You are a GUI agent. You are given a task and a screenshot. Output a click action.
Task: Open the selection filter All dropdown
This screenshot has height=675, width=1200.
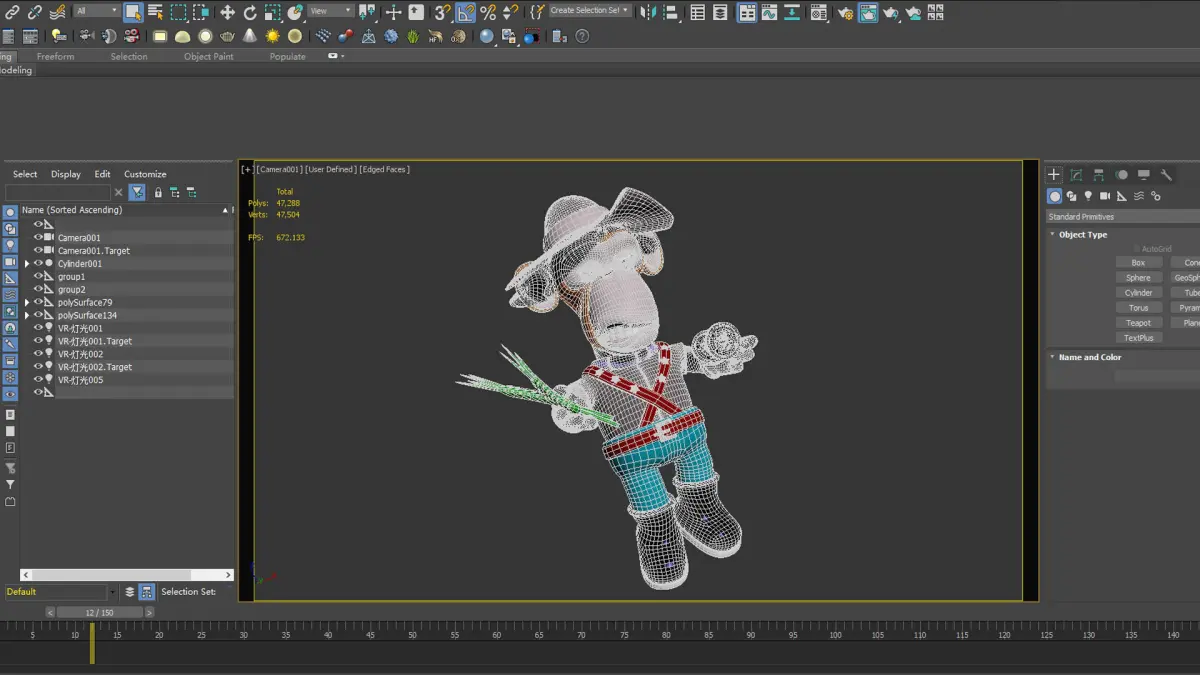click(97, 11)
